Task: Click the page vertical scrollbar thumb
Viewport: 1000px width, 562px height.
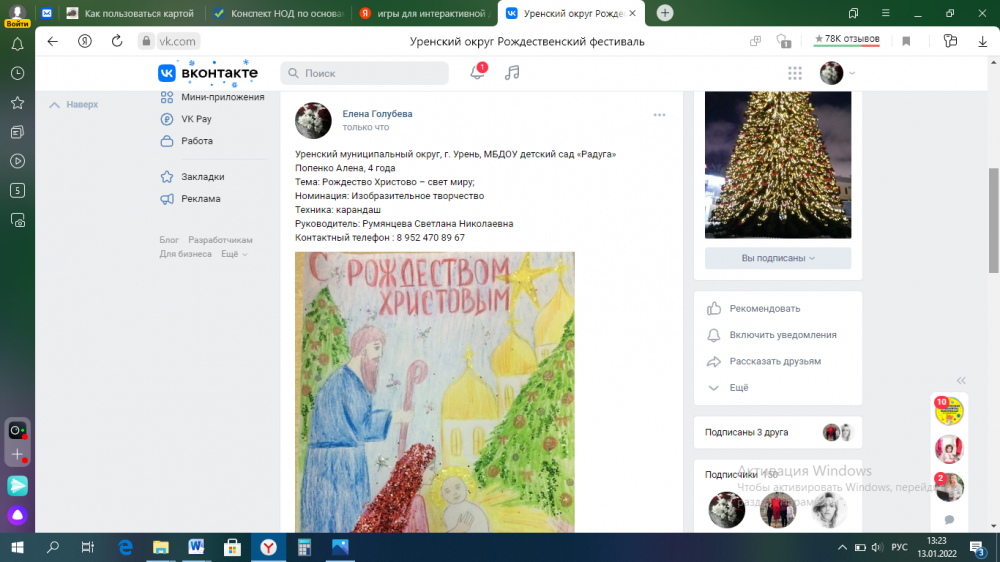Action: [x=994, y=220]
